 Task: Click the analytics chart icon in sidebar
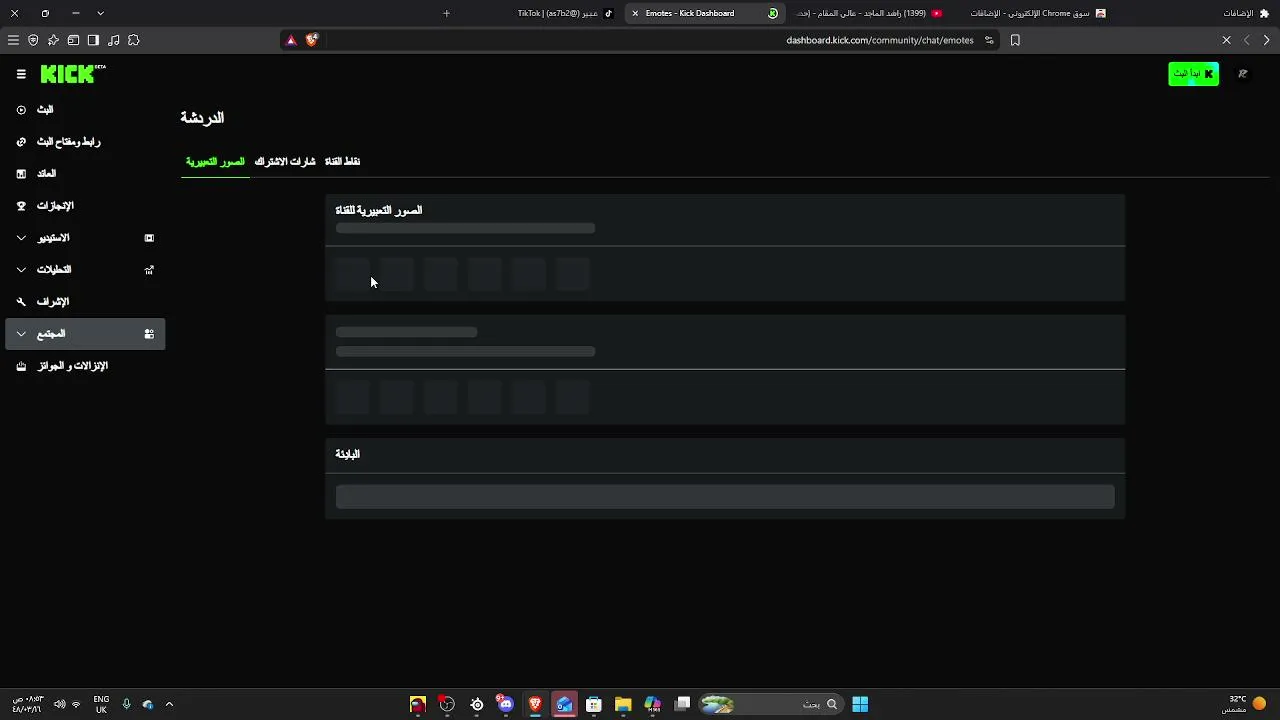[x=149, y=270]
